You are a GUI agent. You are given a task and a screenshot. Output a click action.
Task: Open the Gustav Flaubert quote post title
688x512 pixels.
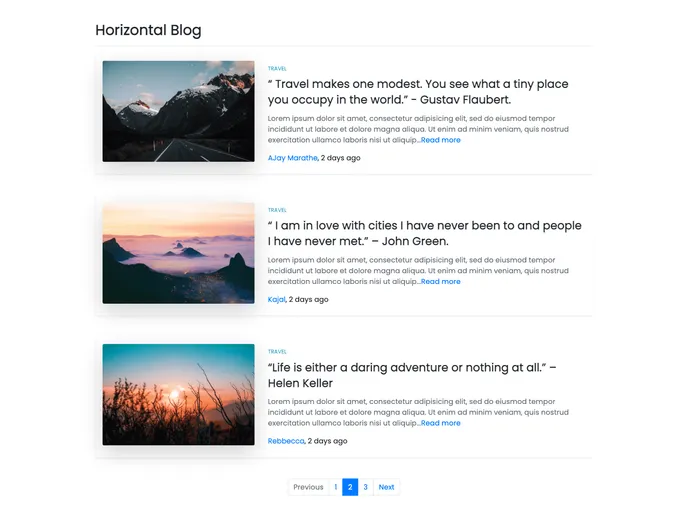point(417,92)
